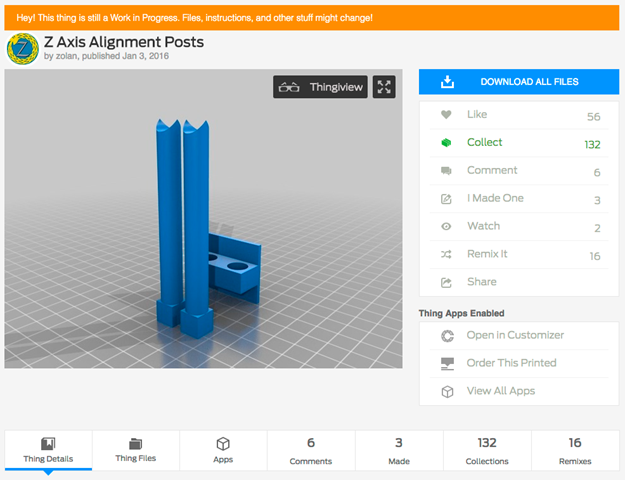Download all files button
625x480 pixels.
[519, 82]
